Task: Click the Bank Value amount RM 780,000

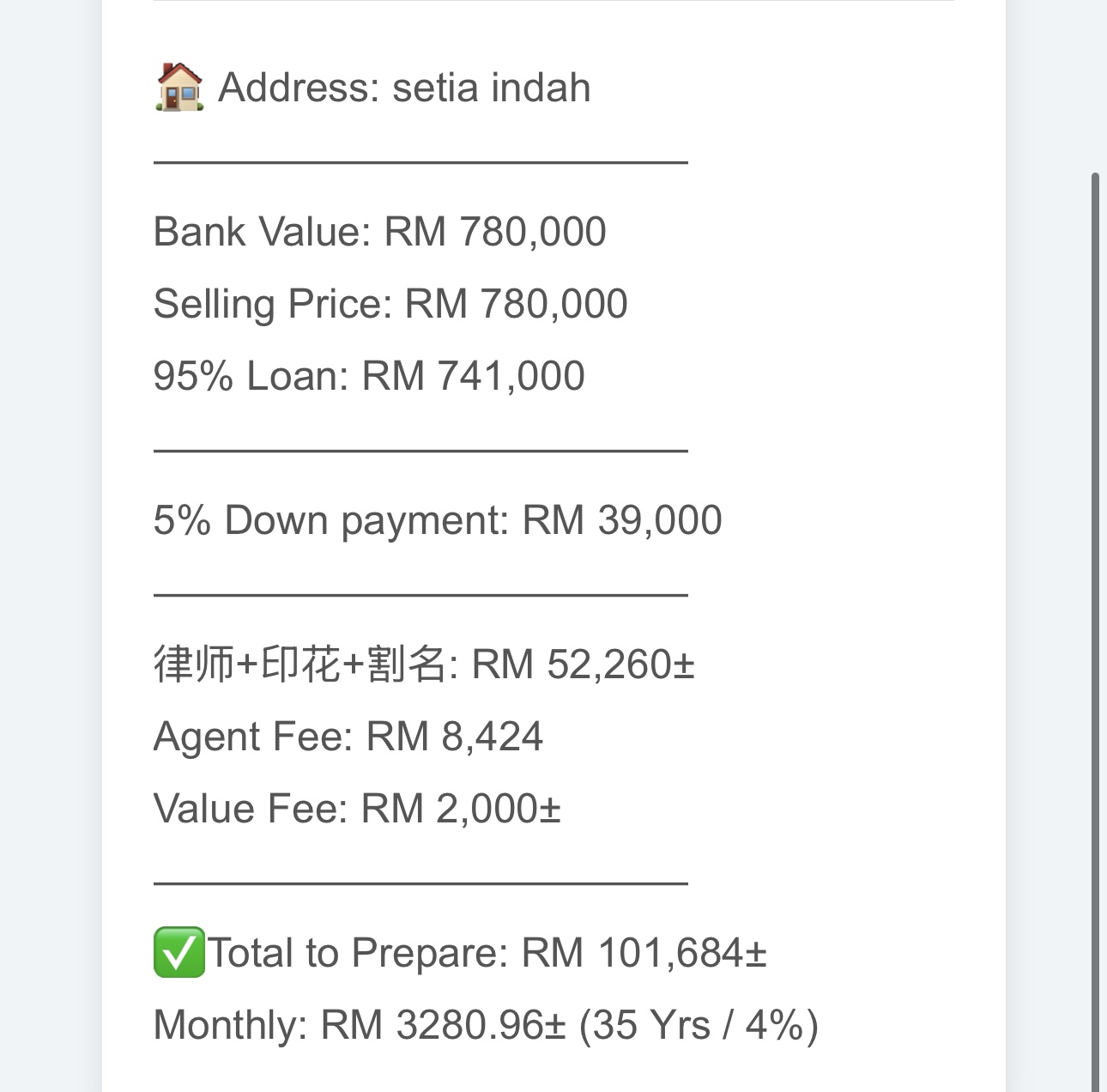Action: (x=495, y=232)
